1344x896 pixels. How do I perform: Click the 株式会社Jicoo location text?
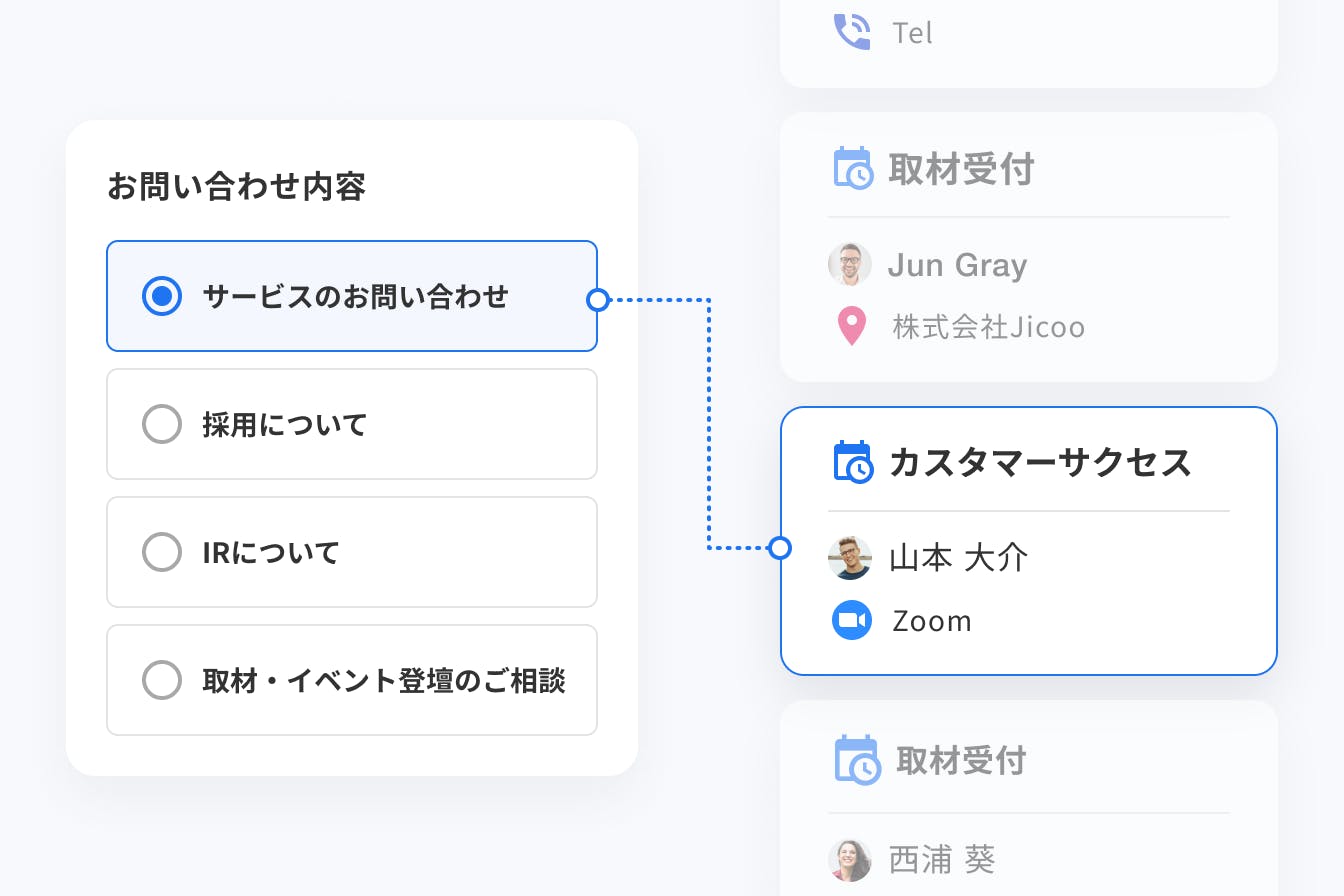click(989, 327)
